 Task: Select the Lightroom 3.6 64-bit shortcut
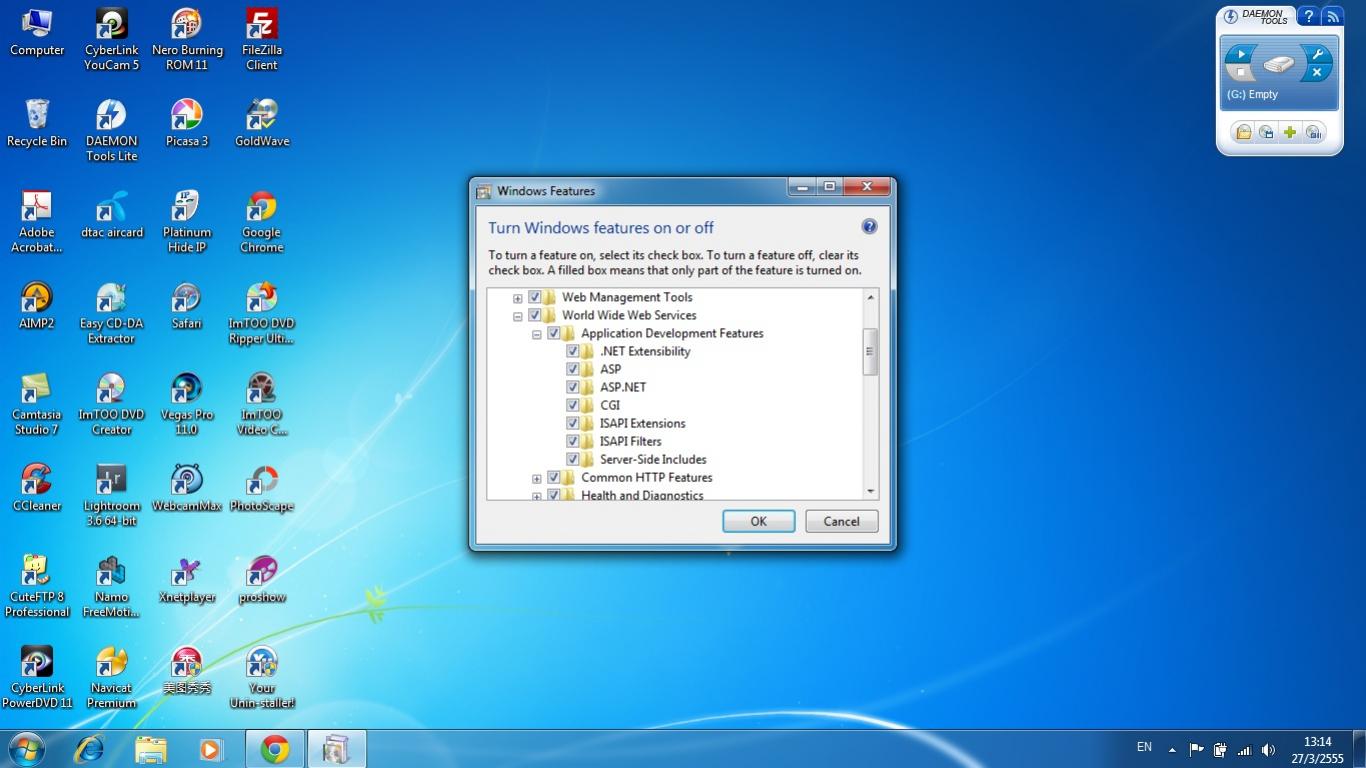click(x=112, y=494)
